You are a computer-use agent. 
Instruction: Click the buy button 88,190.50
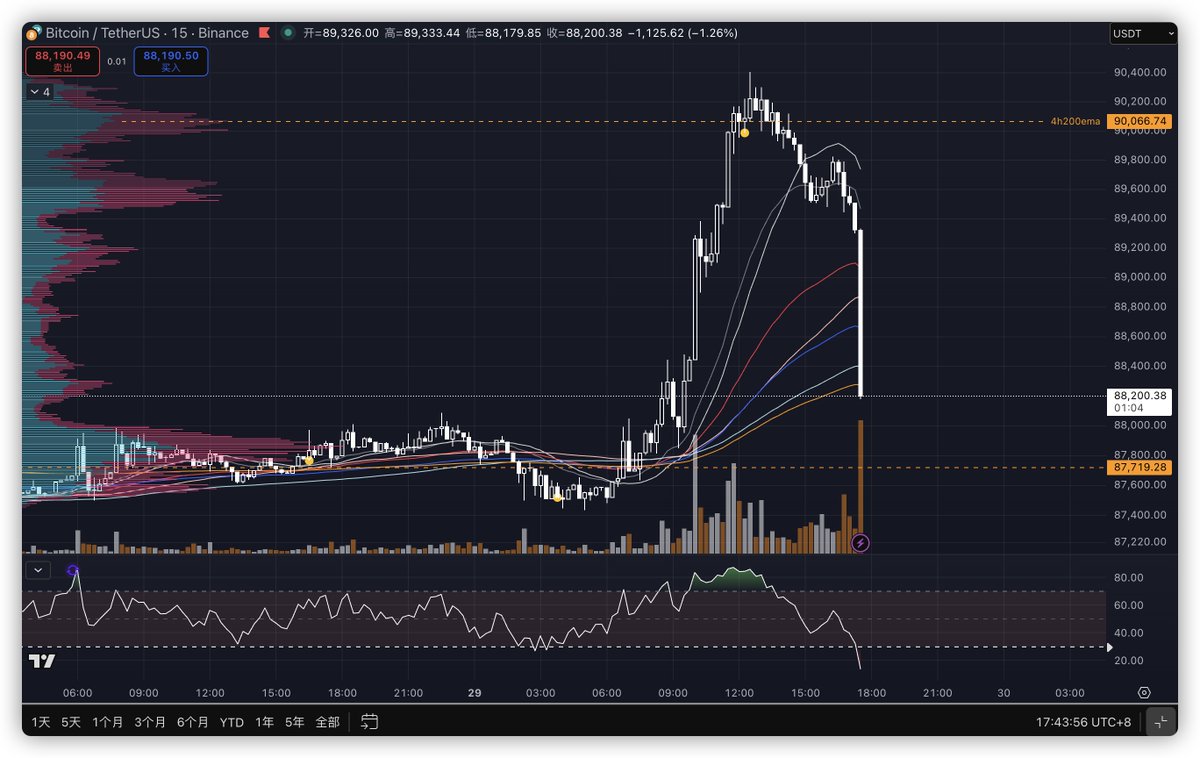(x=170, y=61)
